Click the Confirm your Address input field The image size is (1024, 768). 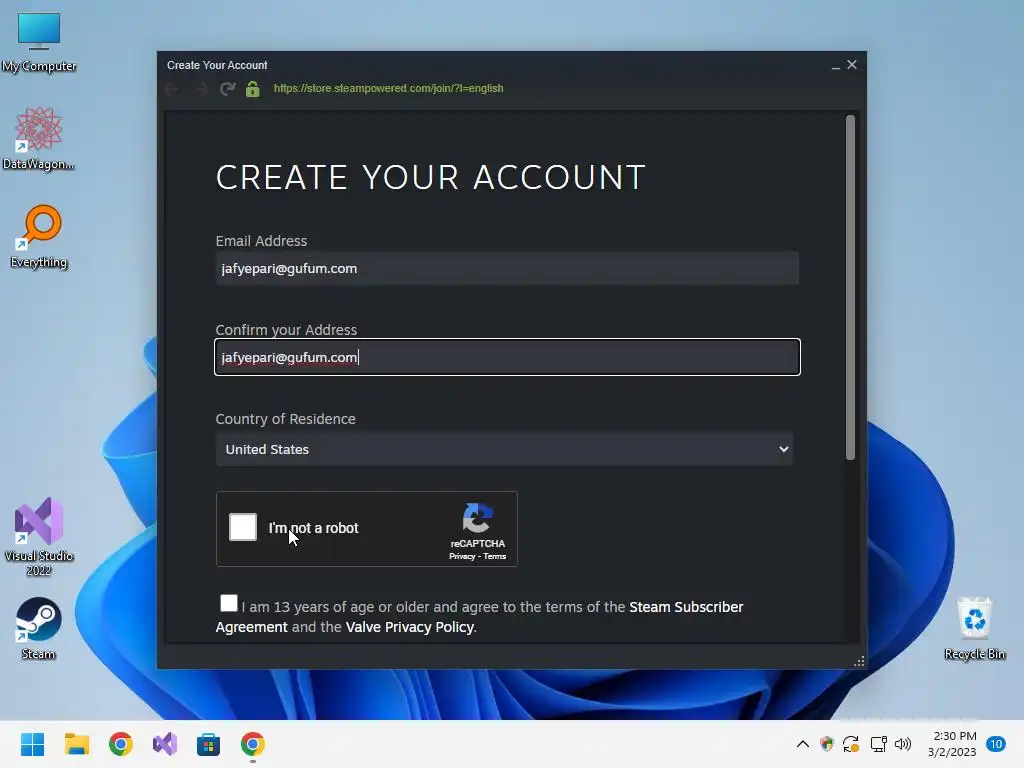pos(507,357)
